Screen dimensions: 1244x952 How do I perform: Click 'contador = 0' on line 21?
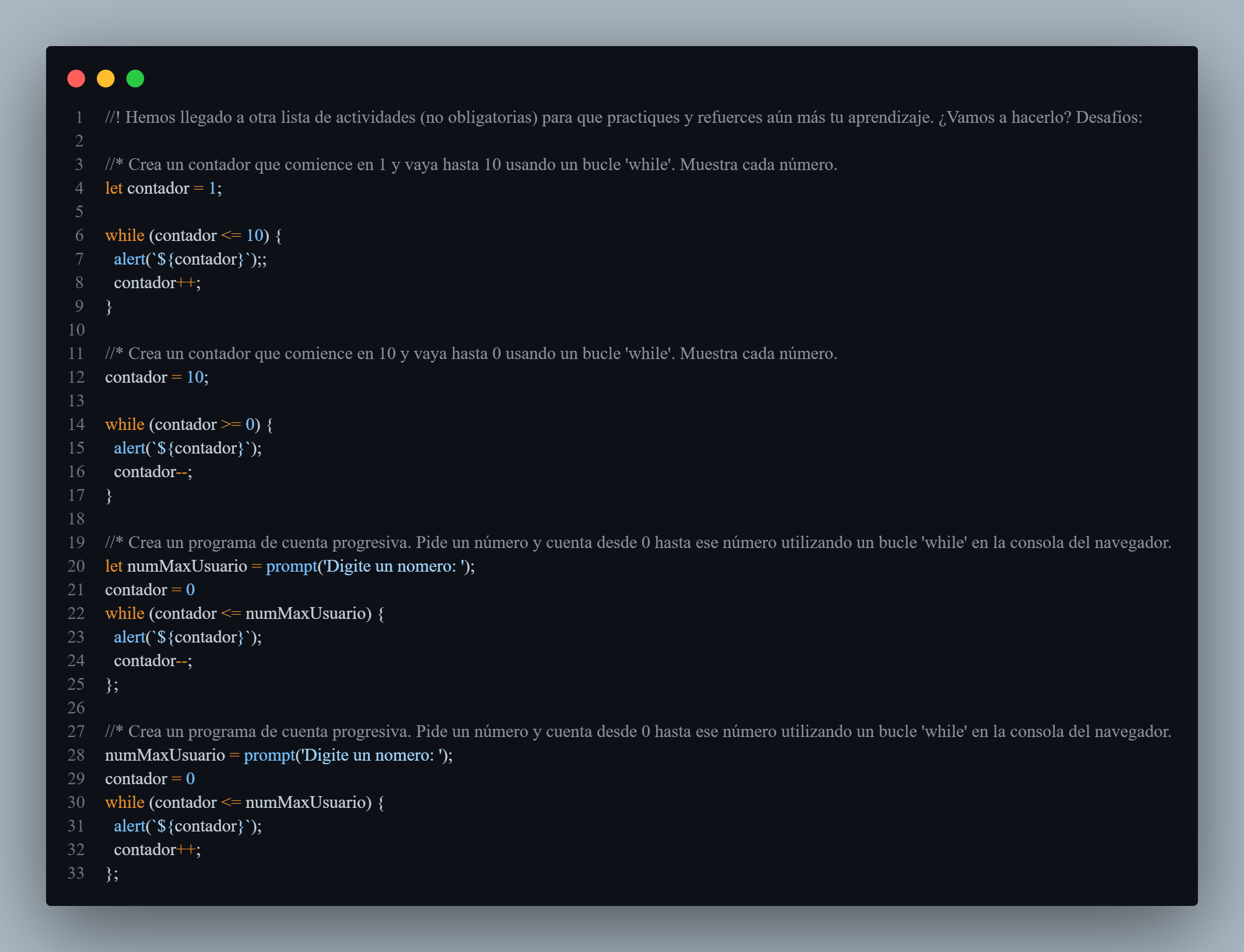(x=150, y=589)
